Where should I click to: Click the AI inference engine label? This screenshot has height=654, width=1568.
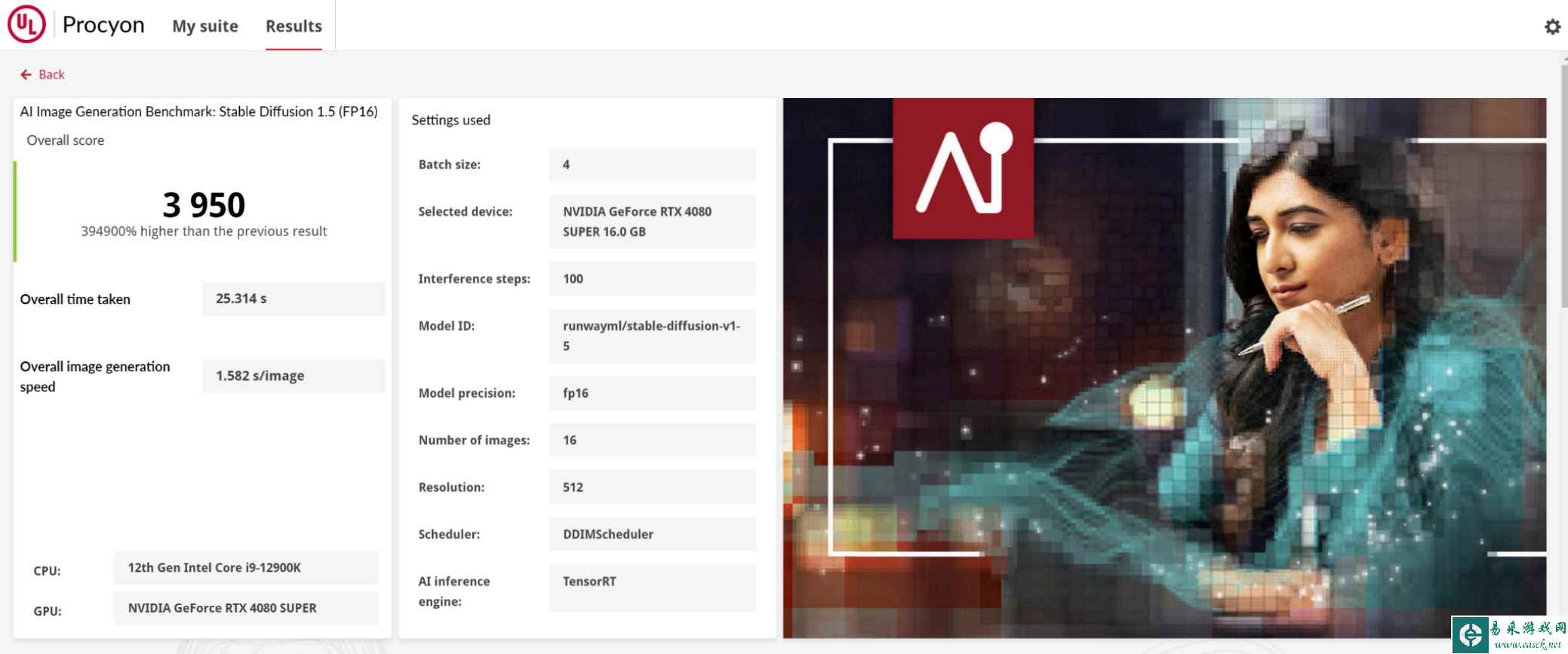pyautogui.click(x=454, y=591)
